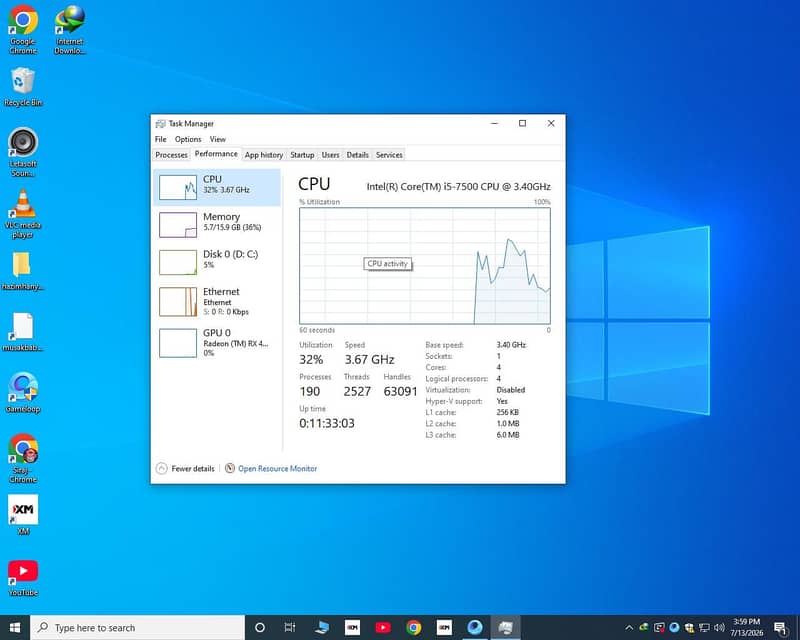800x640 pixels.
Task: Select the Performance tab
Action: click(216, 154)
